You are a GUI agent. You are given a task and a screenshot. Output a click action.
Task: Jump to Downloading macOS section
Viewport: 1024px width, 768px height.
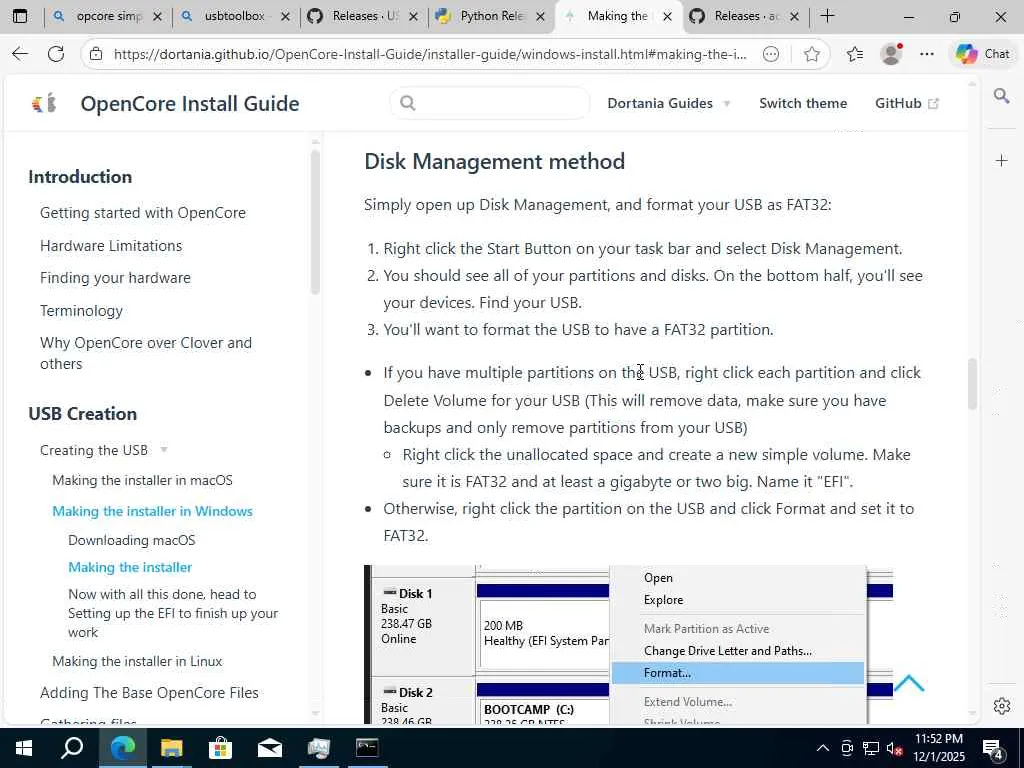pos(131,540)
